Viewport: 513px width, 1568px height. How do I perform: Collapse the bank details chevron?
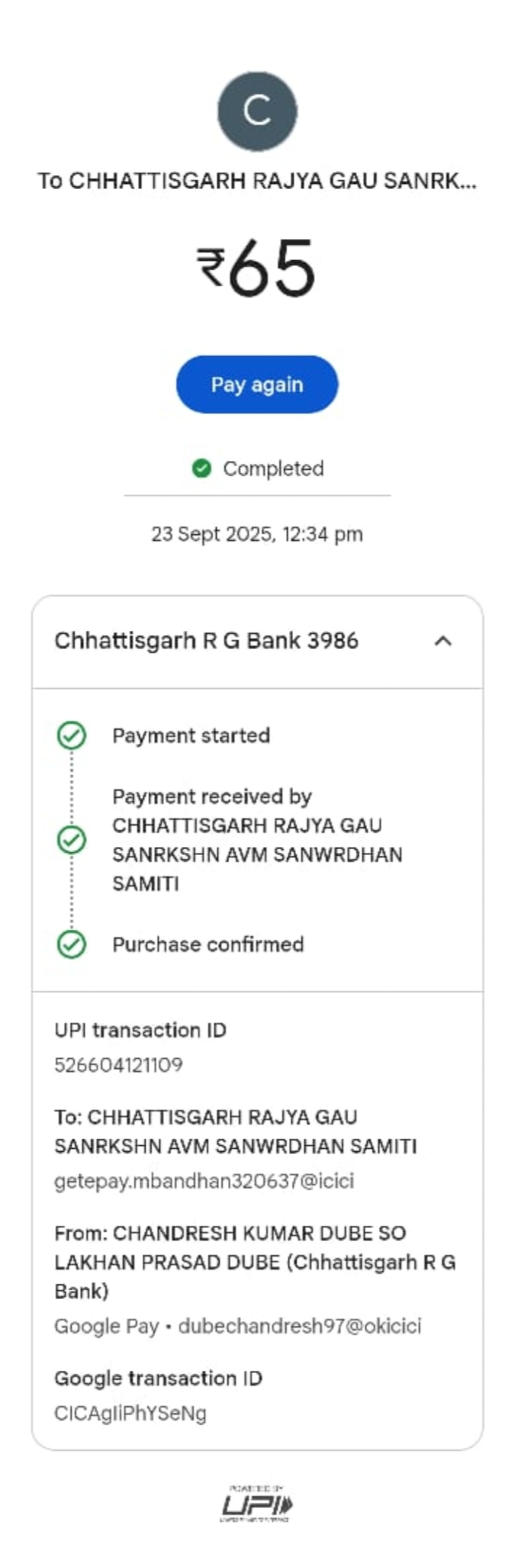pyautogui.click(x=443, y=641)
